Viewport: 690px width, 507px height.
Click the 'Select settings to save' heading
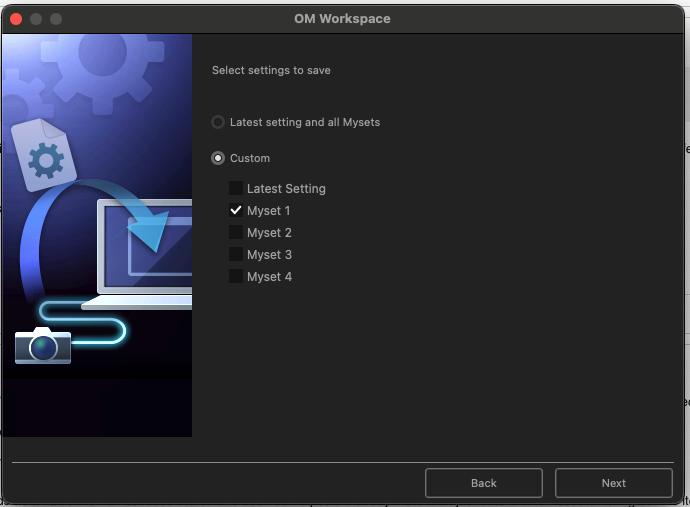(271, 70)
